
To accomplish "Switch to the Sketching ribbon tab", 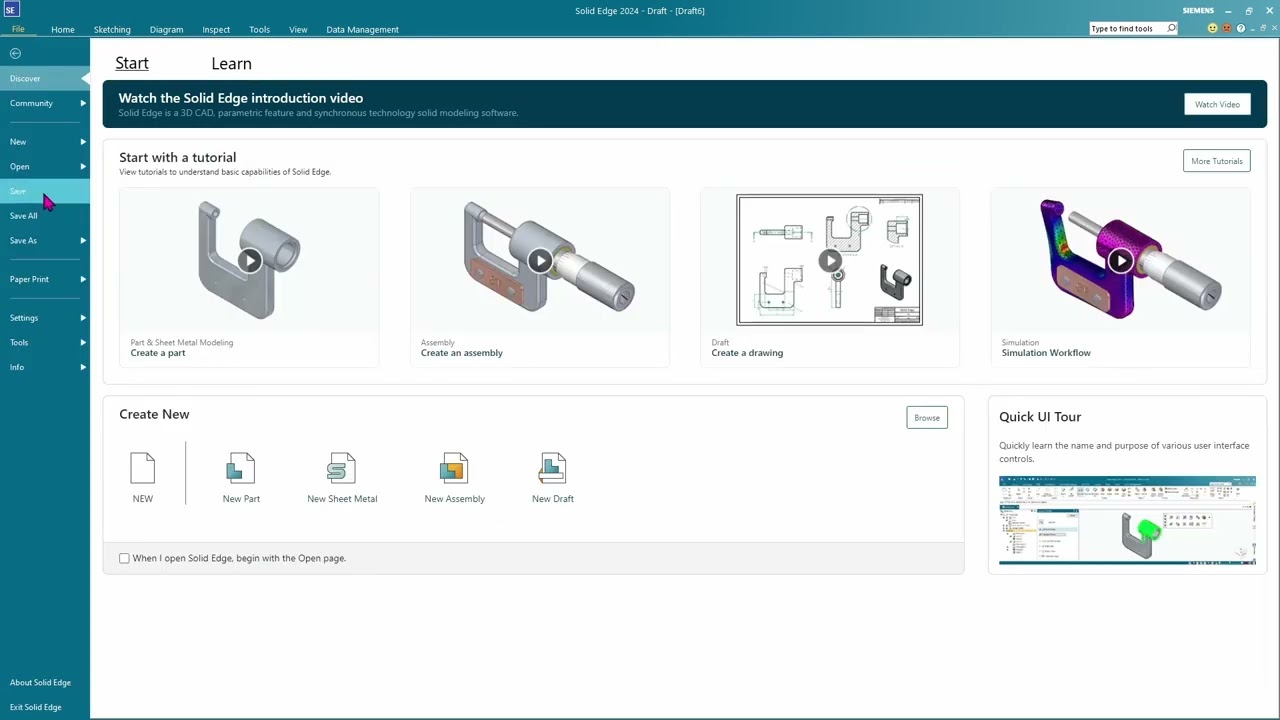I will (x=112, y=30).
